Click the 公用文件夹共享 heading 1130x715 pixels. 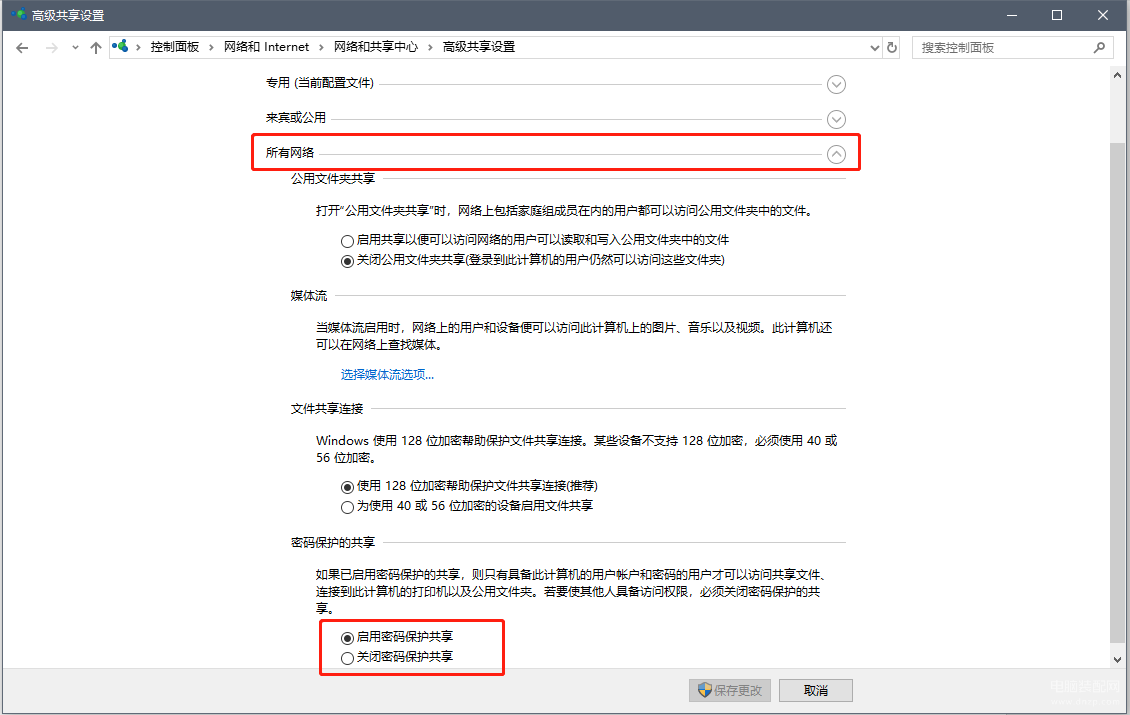(333, 179)
